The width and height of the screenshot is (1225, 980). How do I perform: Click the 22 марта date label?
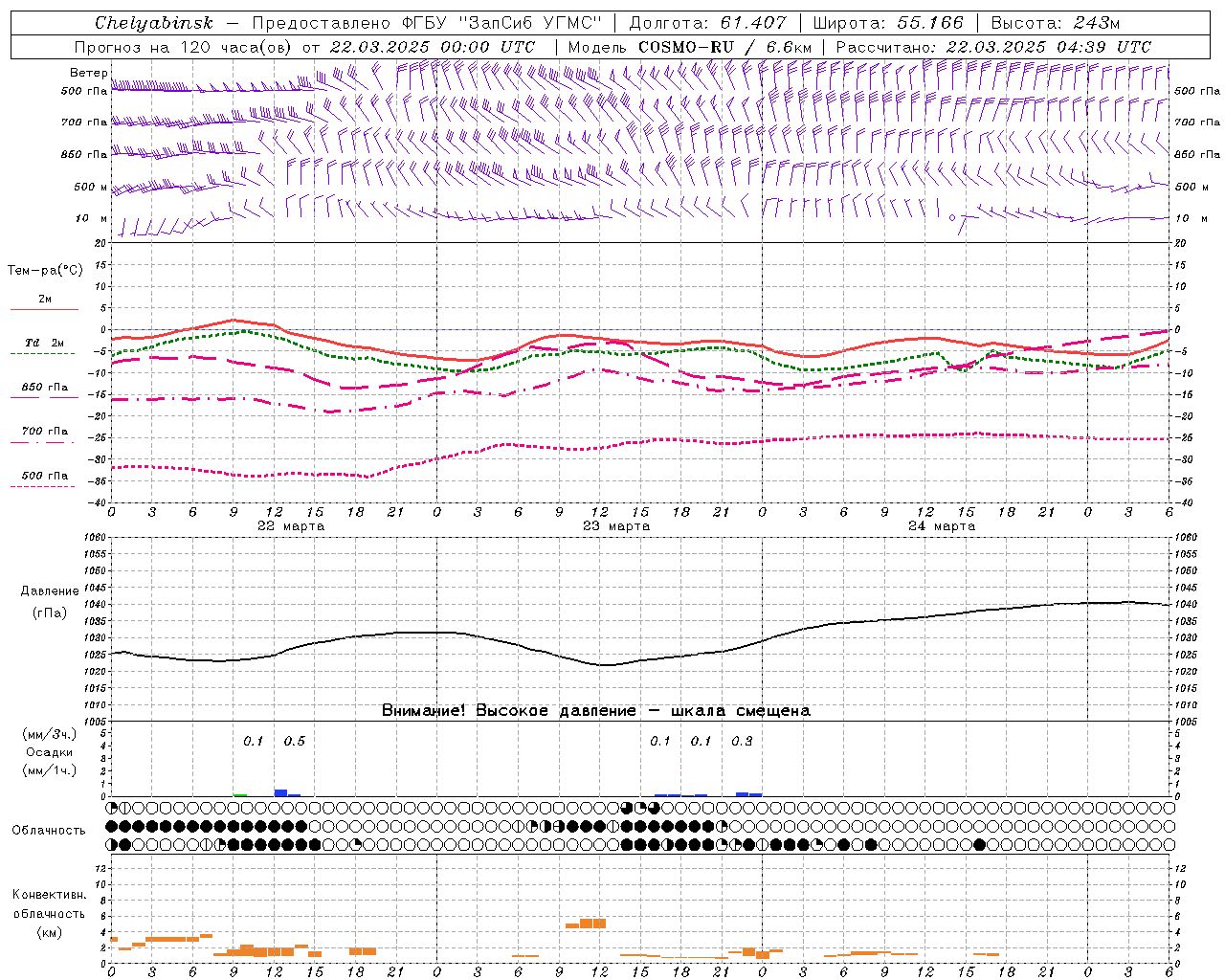click(x=291, y=526)
